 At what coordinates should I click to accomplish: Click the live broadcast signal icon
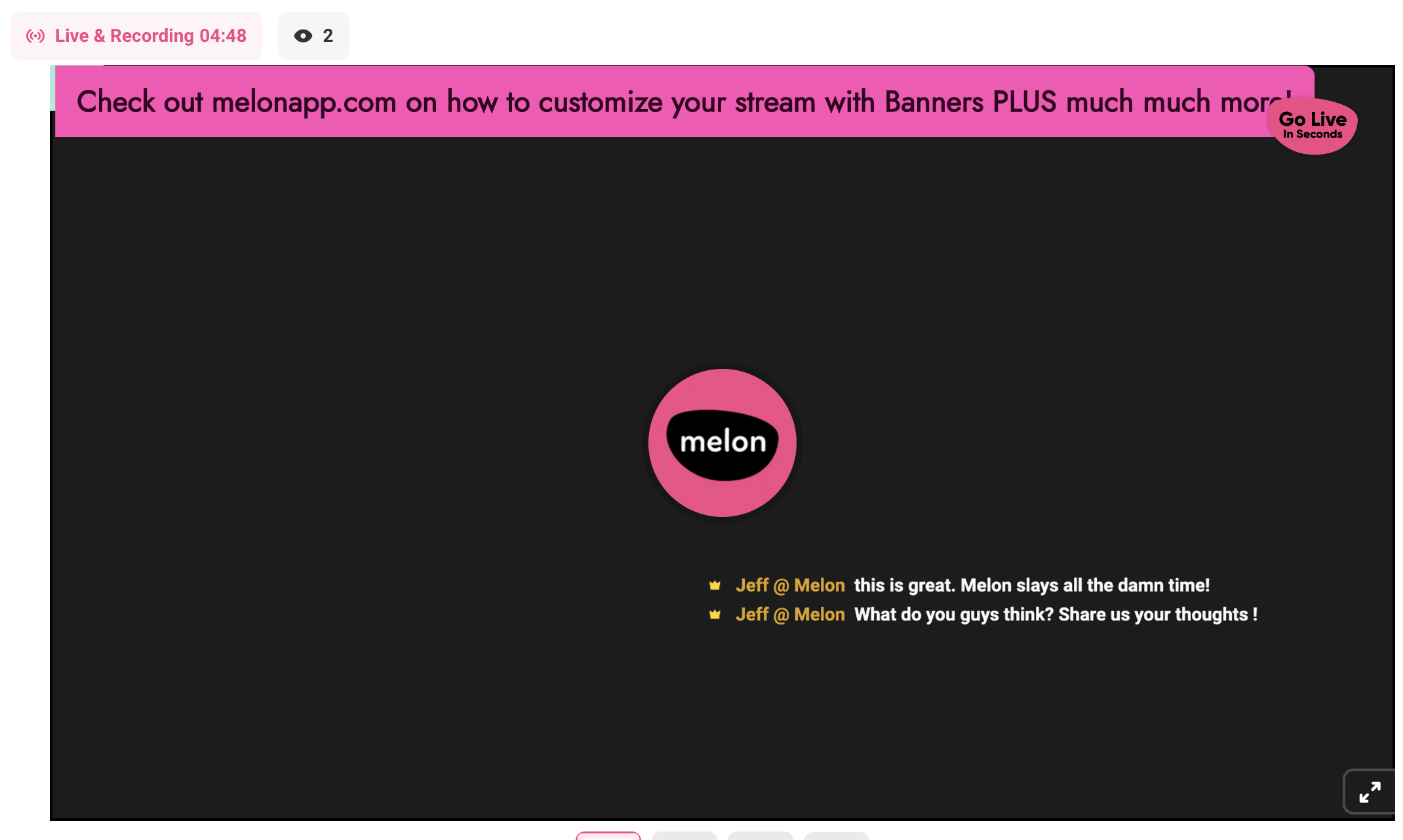(x=35, y=36)
